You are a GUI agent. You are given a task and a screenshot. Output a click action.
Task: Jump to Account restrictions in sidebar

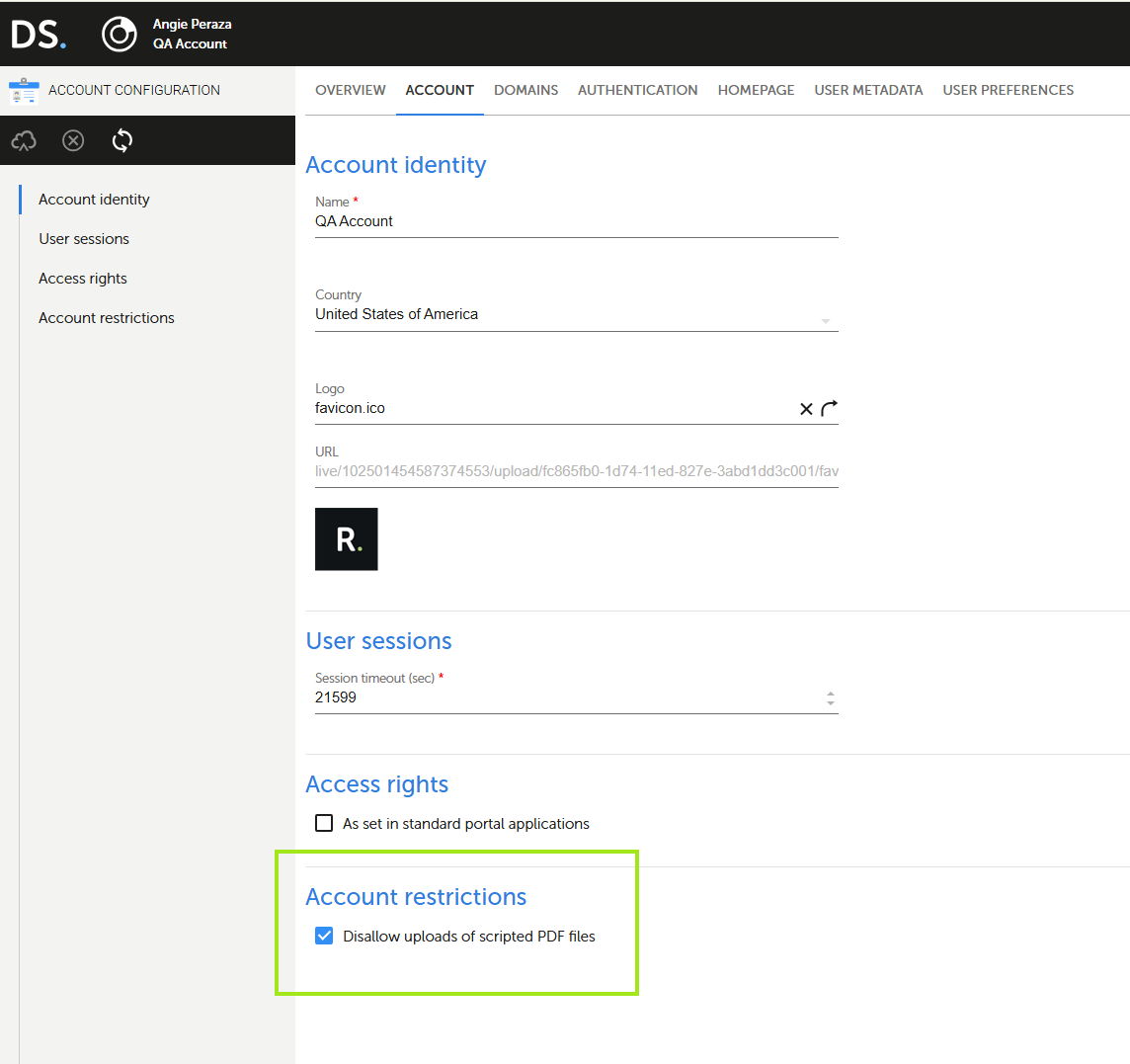tap(107, 318)
